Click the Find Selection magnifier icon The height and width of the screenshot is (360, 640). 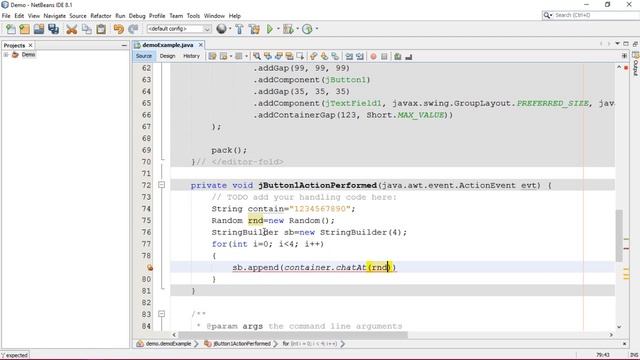click(x=257, y=56)
